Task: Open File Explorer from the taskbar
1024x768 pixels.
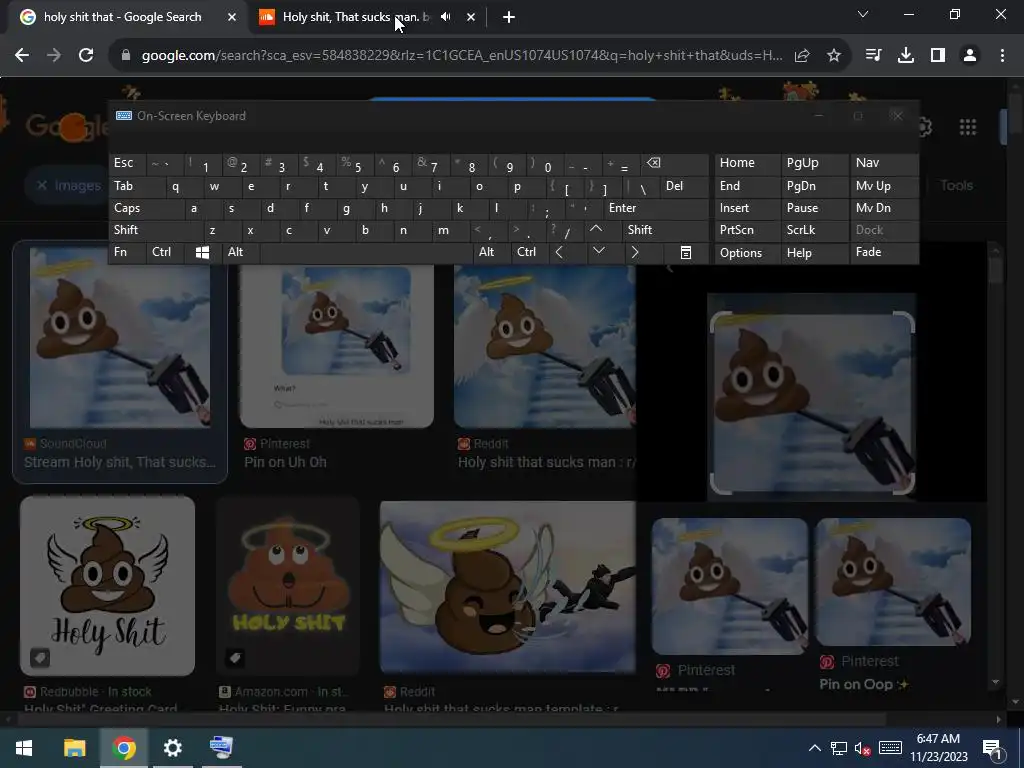Action: click(74, 748)
